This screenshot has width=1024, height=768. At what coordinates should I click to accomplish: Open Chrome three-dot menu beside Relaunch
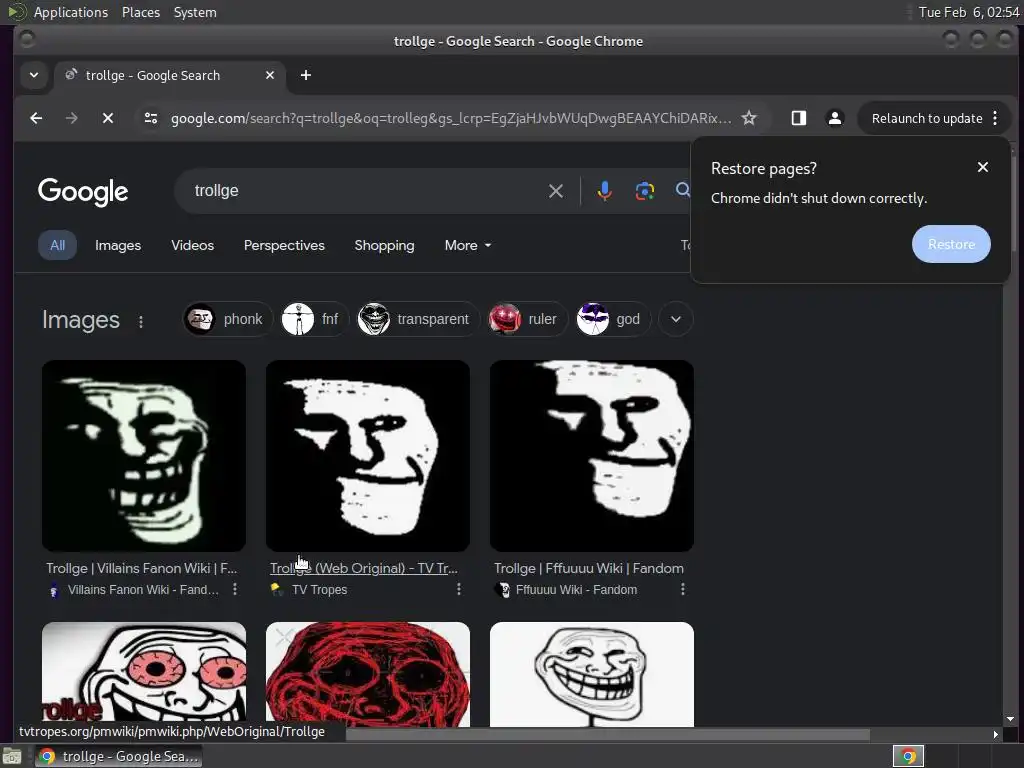[995, 118]
